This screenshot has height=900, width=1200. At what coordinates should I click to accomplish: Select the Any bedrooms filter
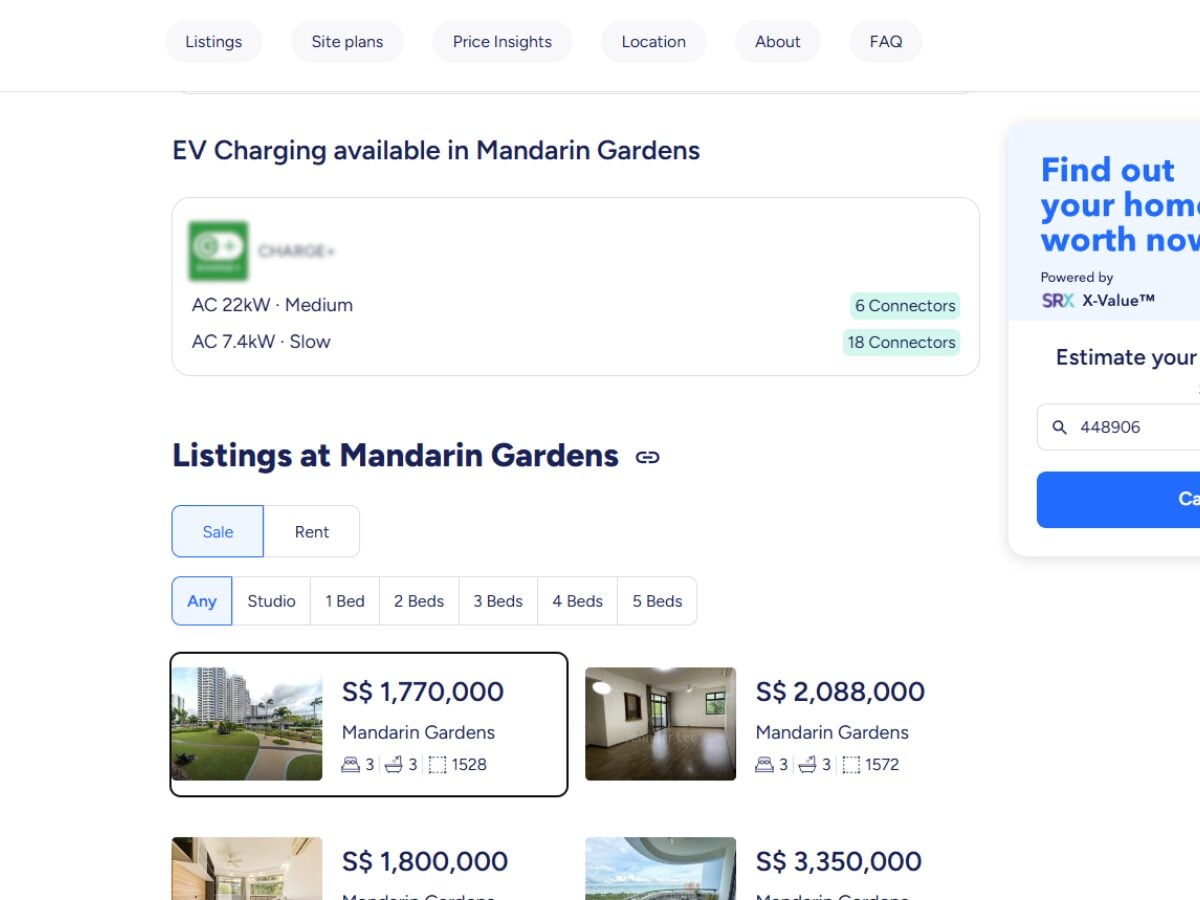tap(201, 601)
